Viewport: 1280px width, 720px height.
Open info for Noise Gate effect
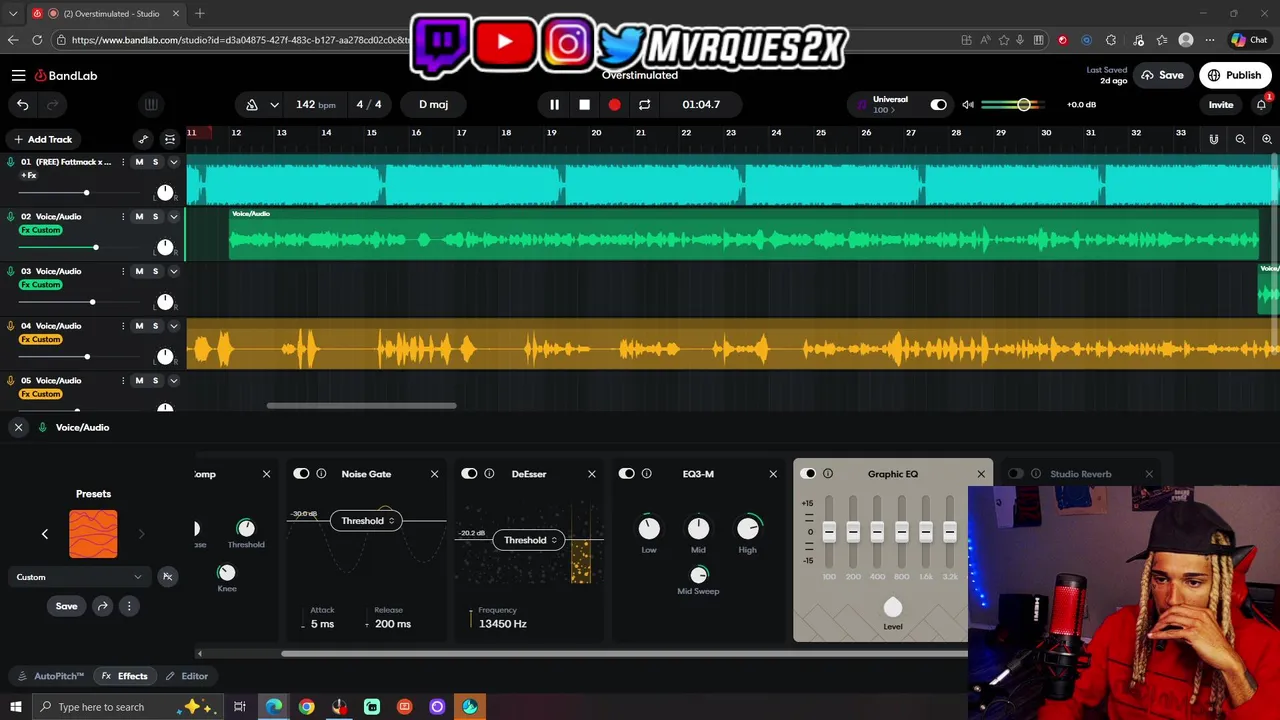[321, 474]
